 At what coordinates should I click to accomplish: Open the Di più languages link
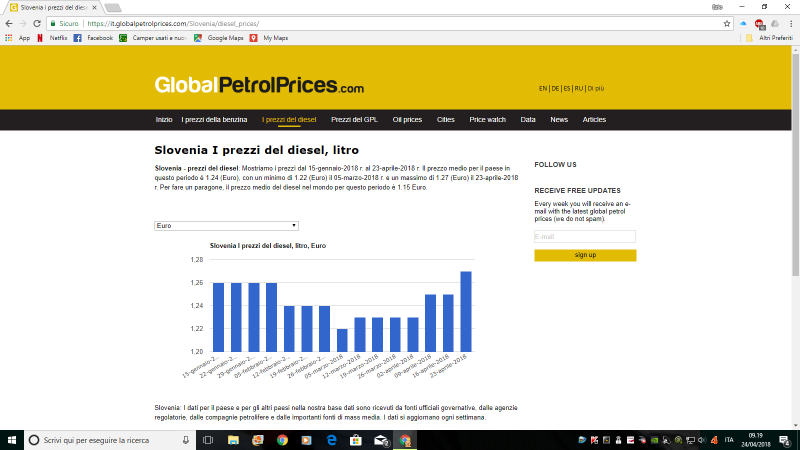tap(595, 89)
